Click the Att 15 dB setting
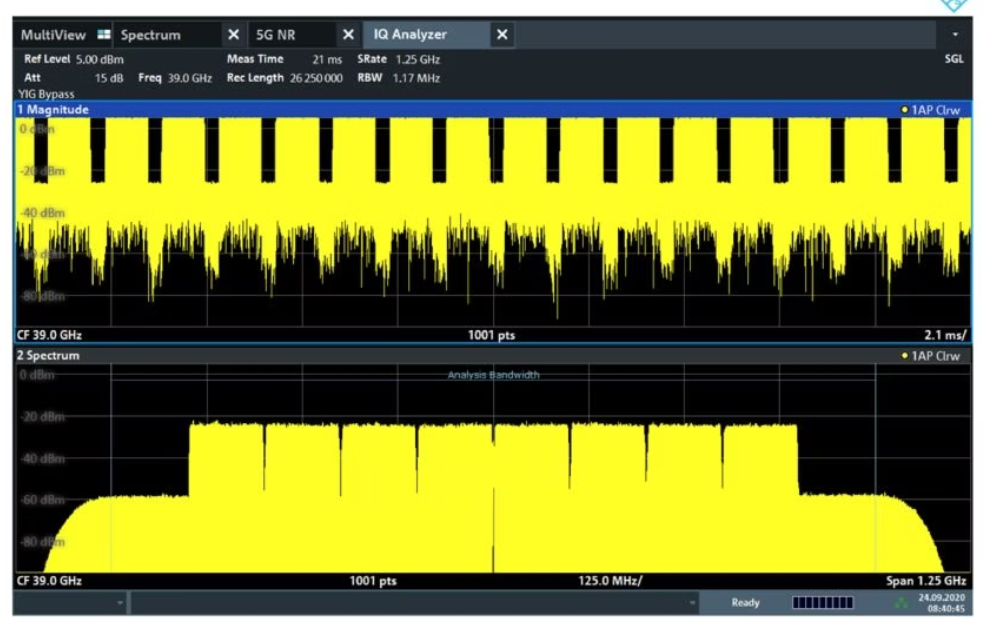This screenshot has height=622, width=988. pos(74,78)
